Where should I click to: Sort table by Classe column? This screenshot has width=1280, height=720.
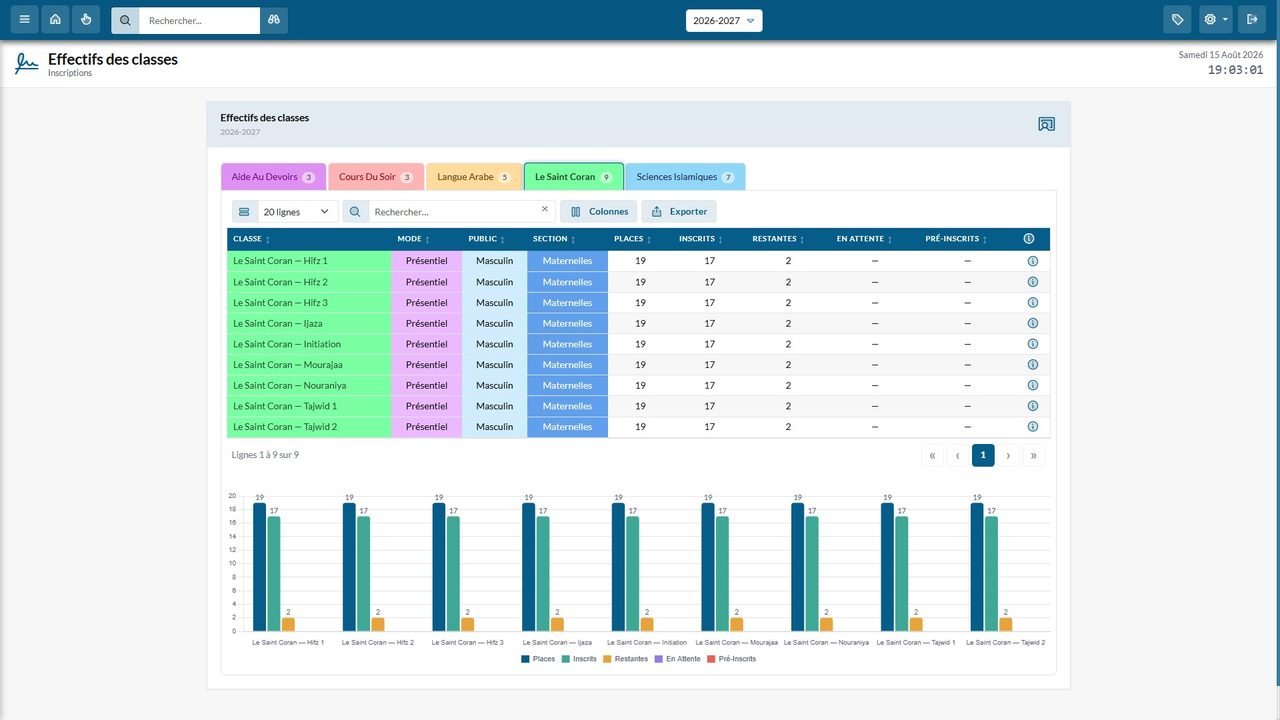click(251, 239)
